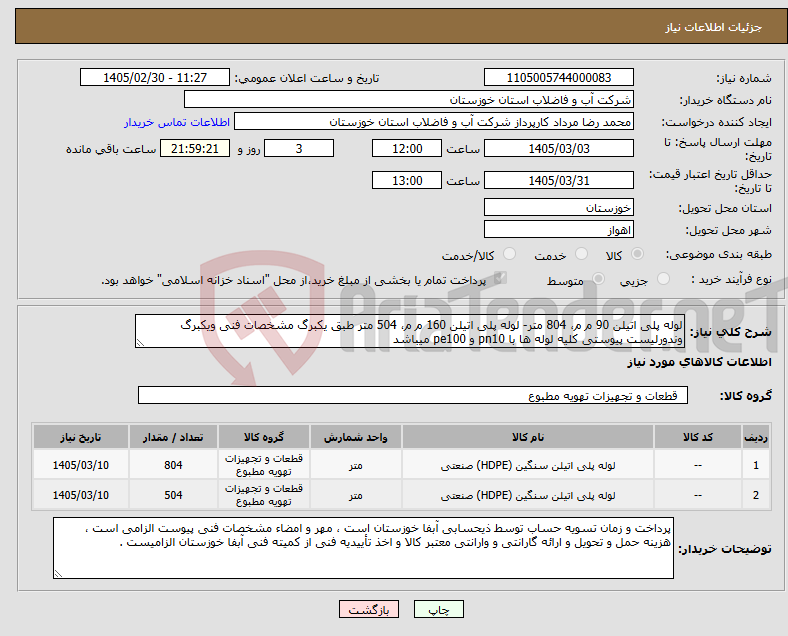Click the resize handle of buyer notes area
788x636 pixels.
point(58,573)
